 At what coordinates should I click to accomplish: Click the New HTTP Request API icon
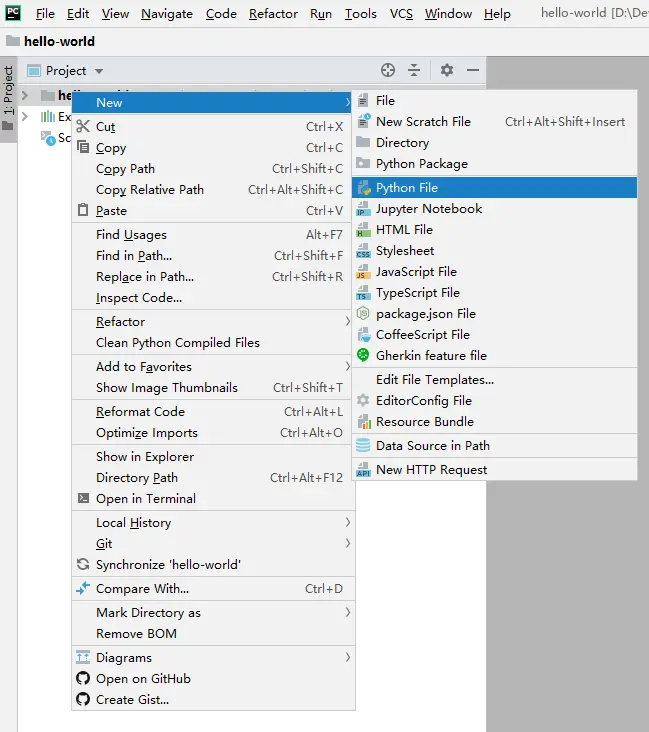(x=363, y=469)
